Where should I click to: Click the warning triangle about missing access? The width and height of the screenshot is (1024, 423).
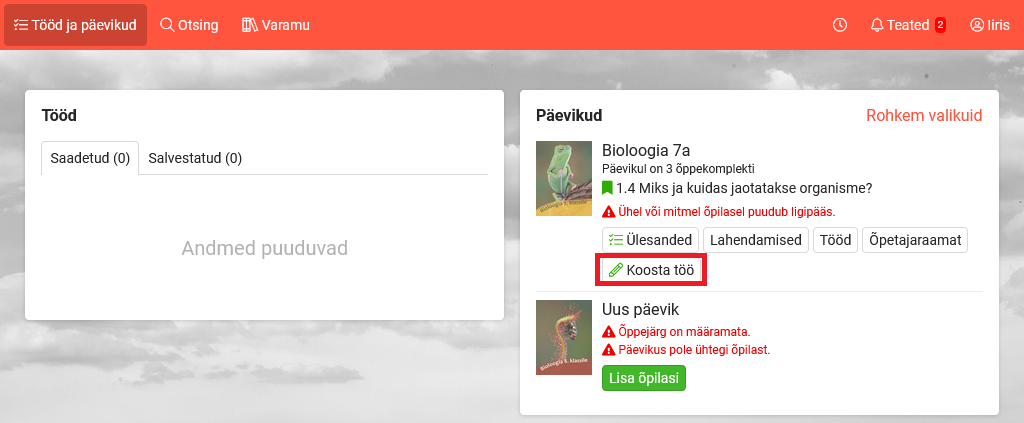click(x=608, y=212)
